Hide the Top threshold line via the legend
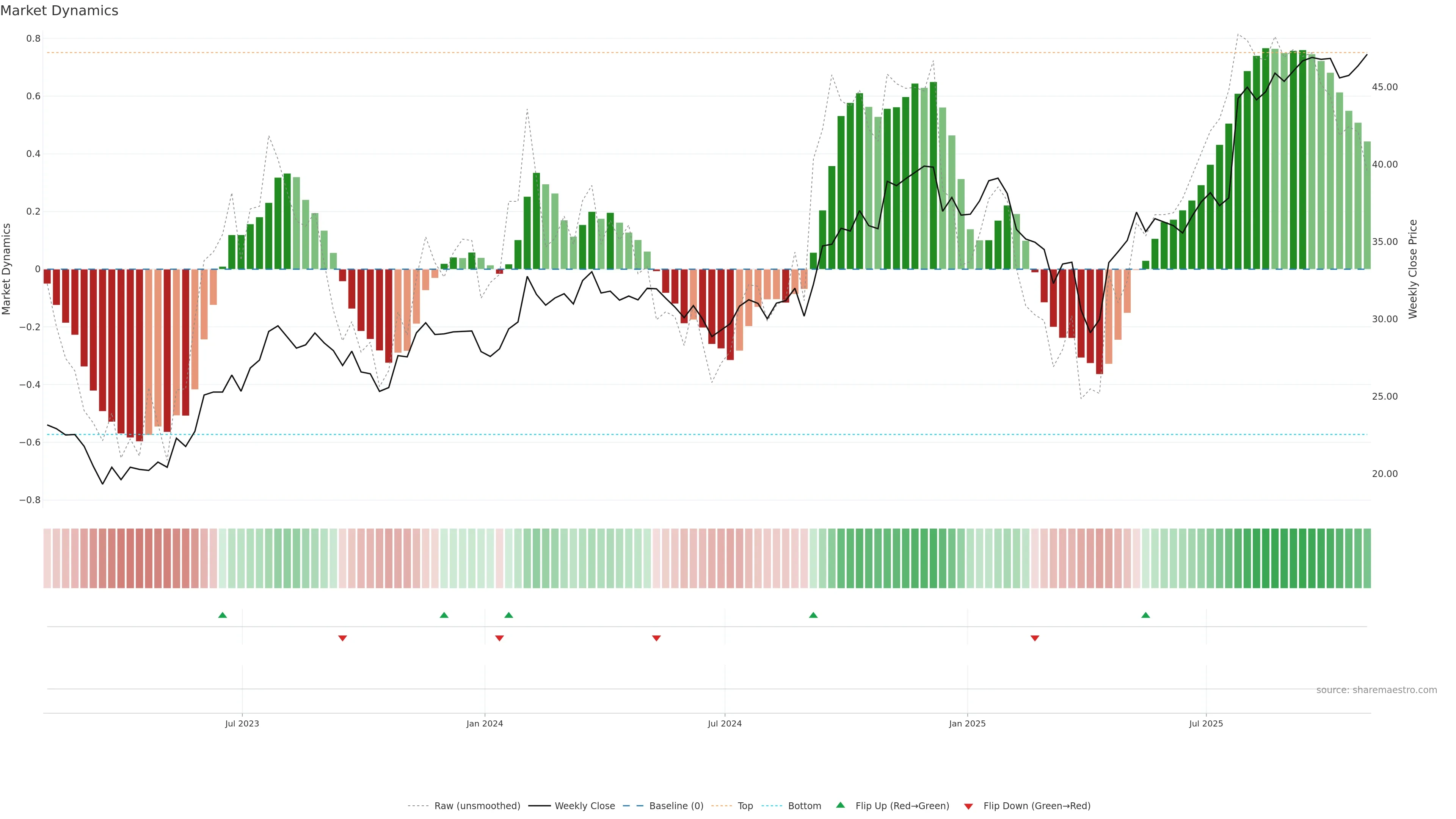The image size is (1456, 819). click(x=745, y=806)
